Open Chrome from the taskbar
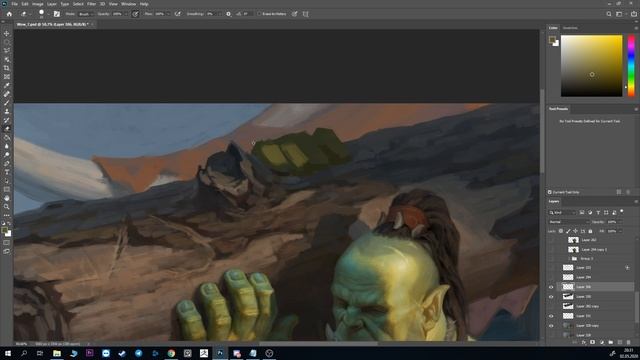Image resolution: width=640 pixels, height=360 pixels. click(171, 353)
